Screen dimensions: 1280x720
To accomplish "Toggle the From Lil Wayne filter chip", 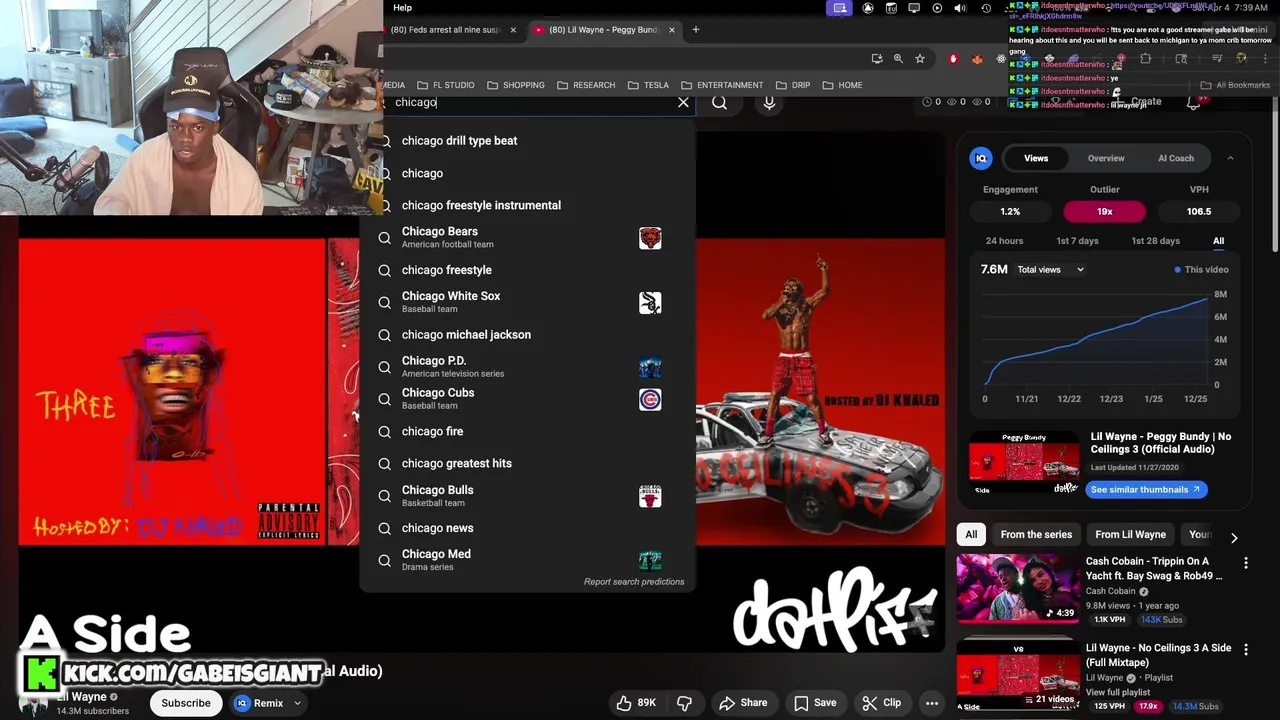I will [1130, 534].
